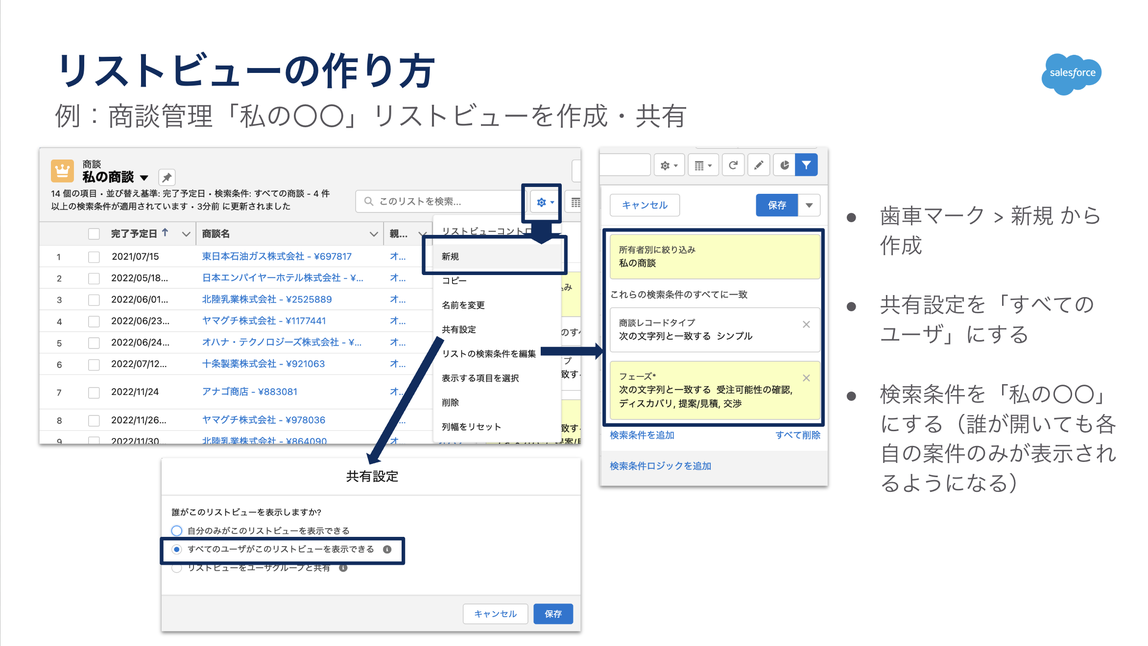
Task: Check the row checkbox for 2022/06/23
Action: (x=94, y=321)
